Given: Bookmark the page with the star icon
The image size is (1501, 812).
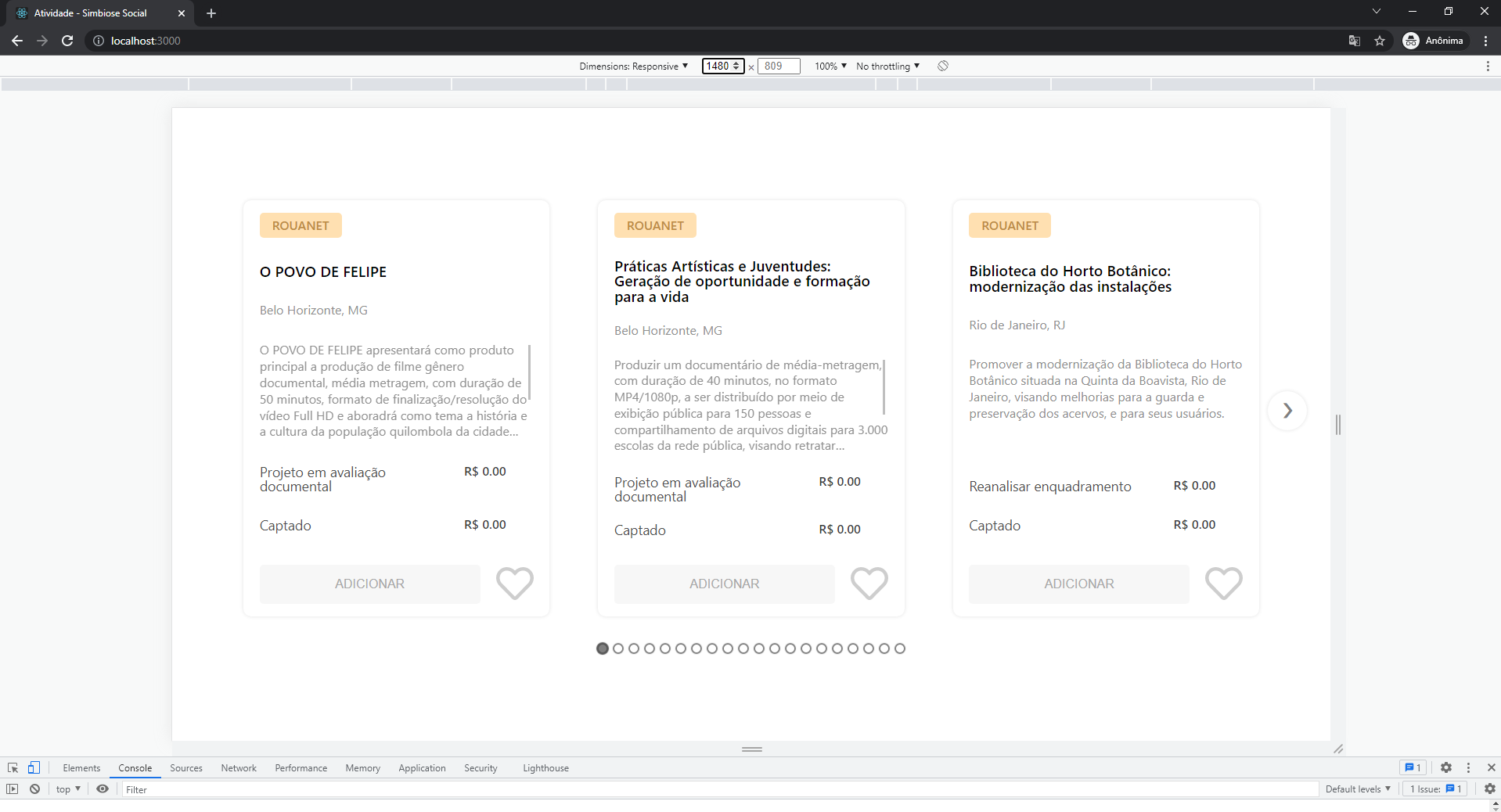Looking at the screenshot, I should pos(1380,41).
